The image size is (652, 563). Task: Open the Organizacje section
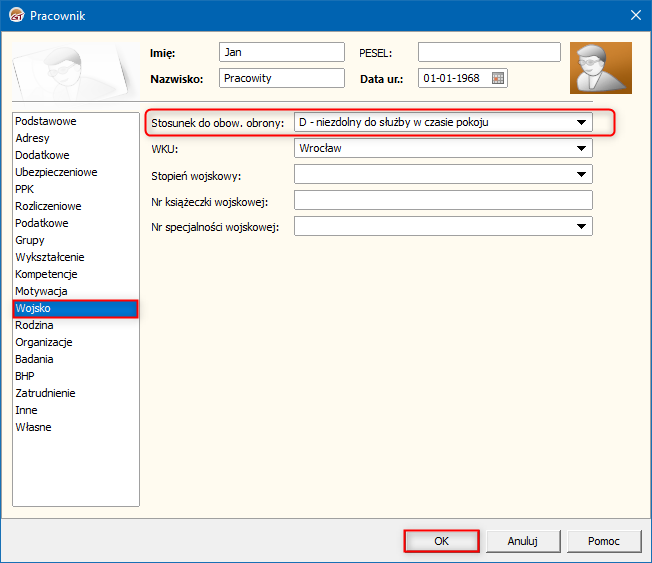pyautogui.click(x=76, y=342)
